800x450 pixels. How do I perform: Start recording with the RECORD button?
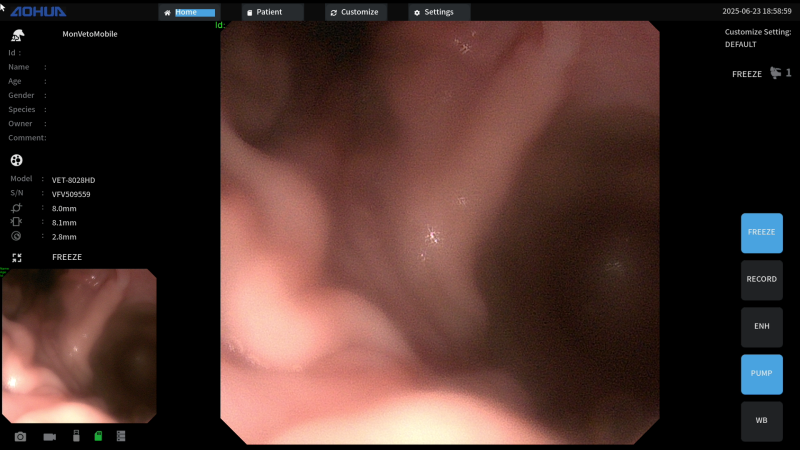[x=762, y=280]
